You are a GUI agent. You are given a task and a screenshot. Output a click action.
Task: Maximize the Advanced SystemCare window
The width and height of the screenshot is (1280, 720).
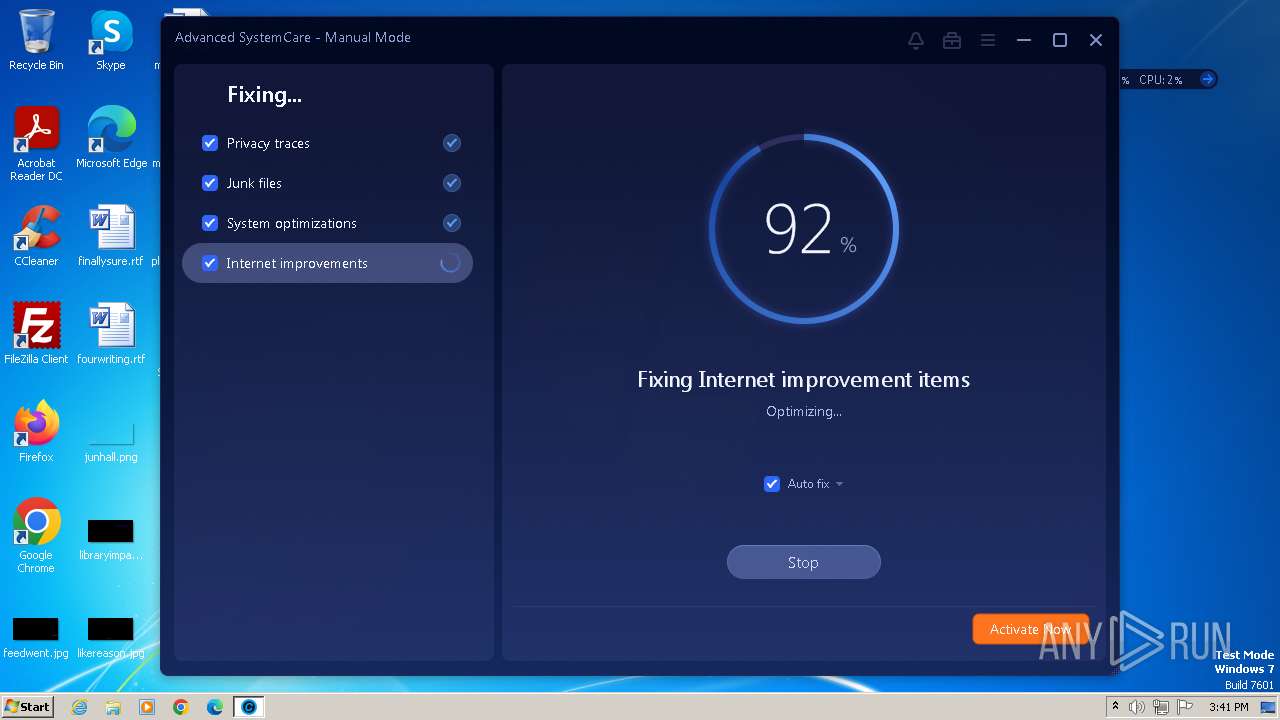pos(1059,40)
